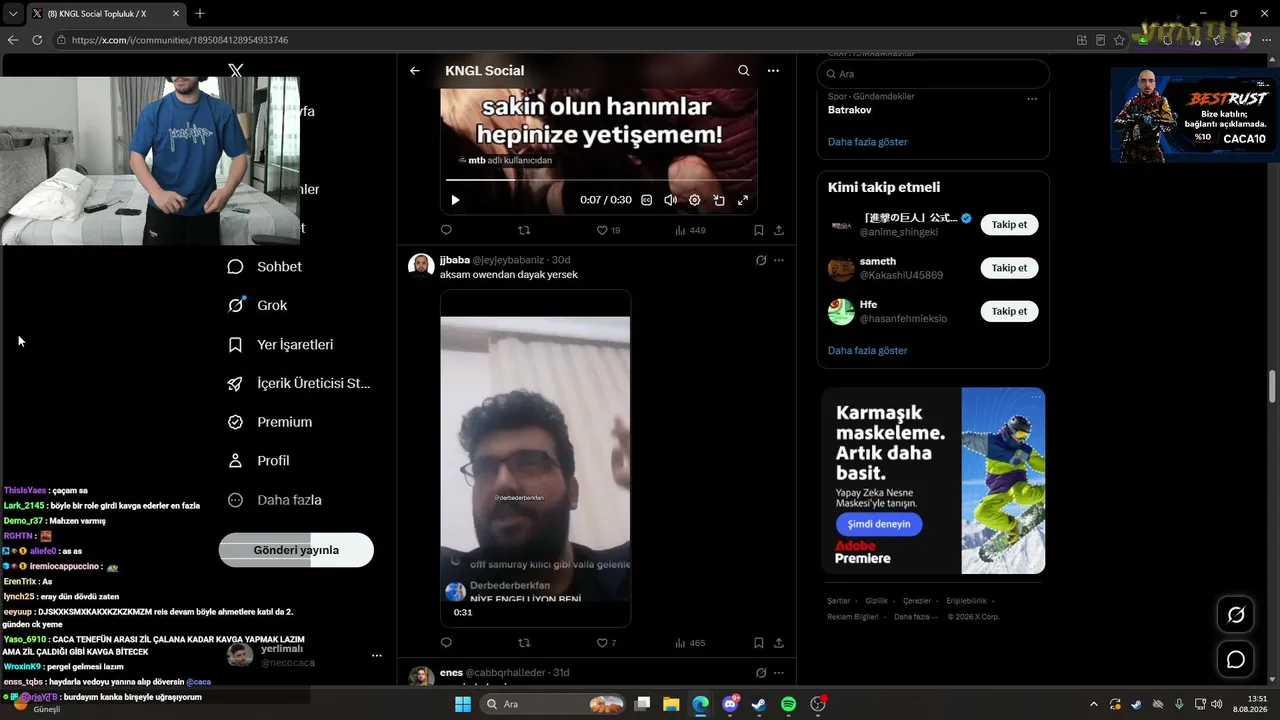The height and width of the screenshot is (720, 1280).
Task: Open the jjbaba profile name link
Action: pos(455,260)
